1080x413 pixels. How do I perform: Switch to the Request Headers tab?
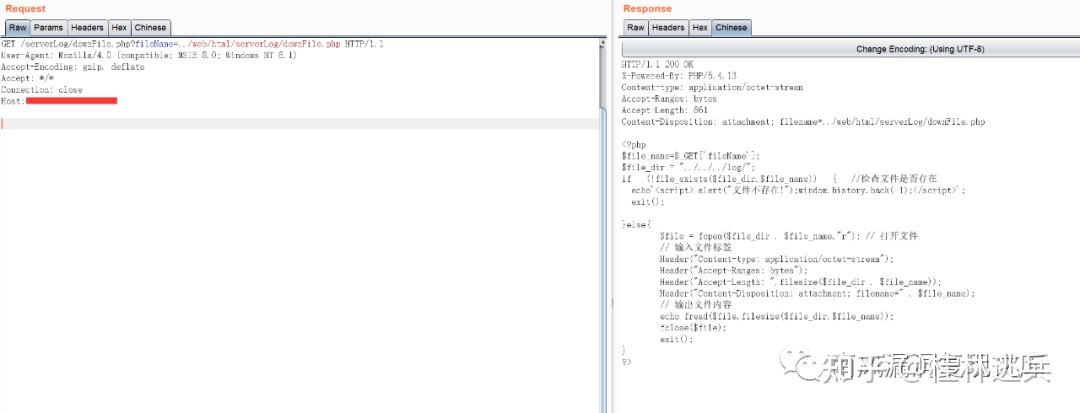pos(87,28)
